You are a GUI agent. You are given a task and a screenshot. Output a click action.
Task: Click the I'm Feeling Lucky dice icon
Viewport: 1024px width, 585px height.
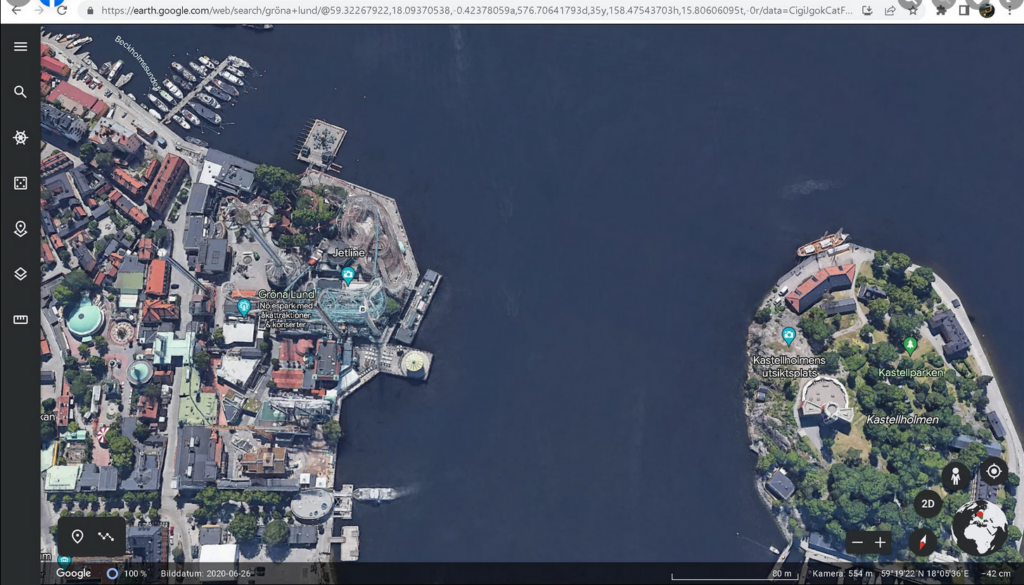point(20,184)
